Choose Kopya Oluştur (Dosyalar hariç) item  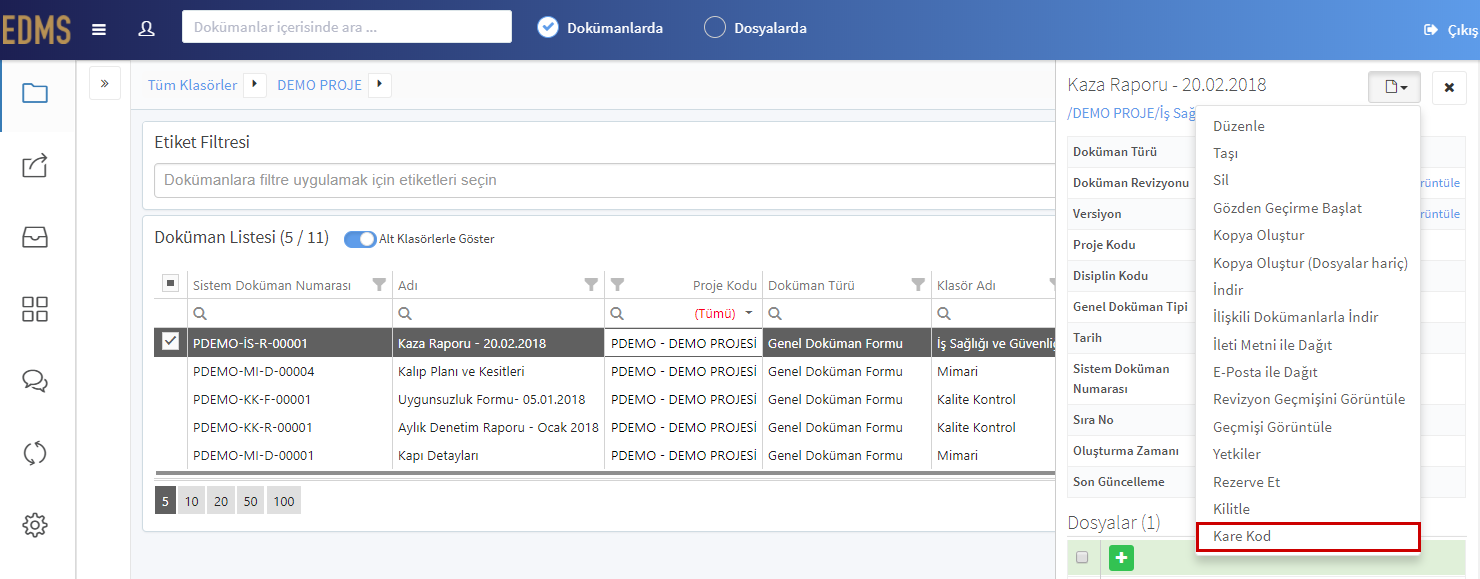(x=1308, y=263)
